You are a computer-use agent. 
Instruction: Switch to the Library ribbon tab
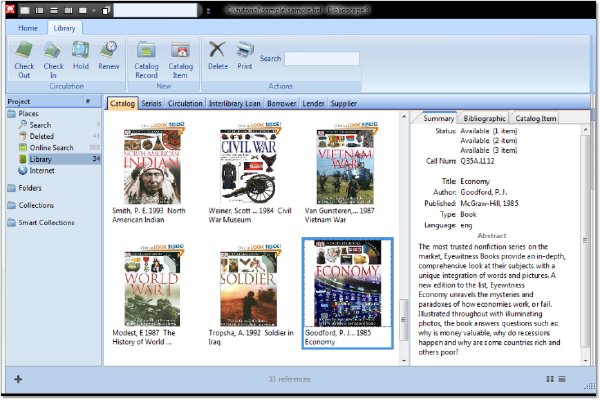point(64,28)
